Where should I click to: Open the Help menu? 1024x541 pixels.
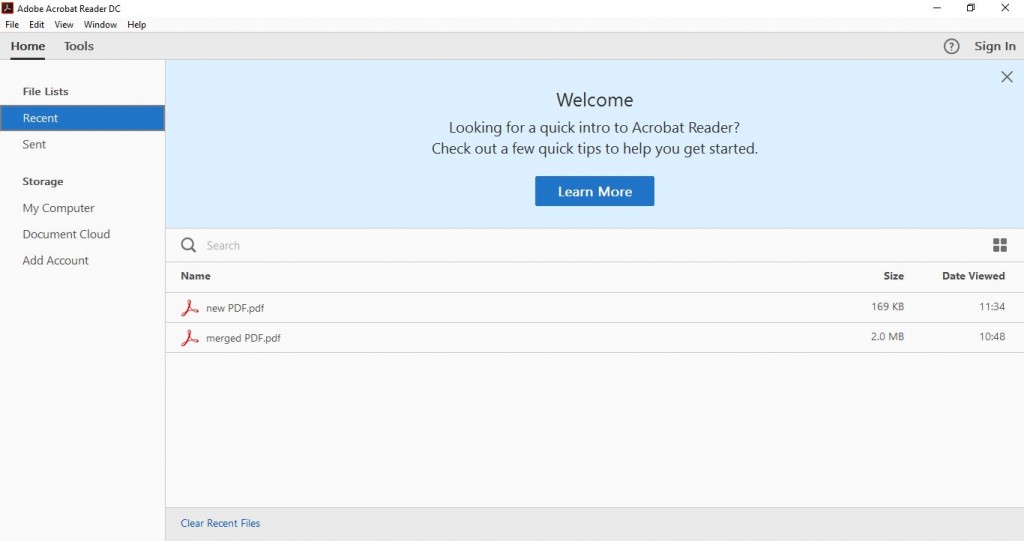pos(137,24)
